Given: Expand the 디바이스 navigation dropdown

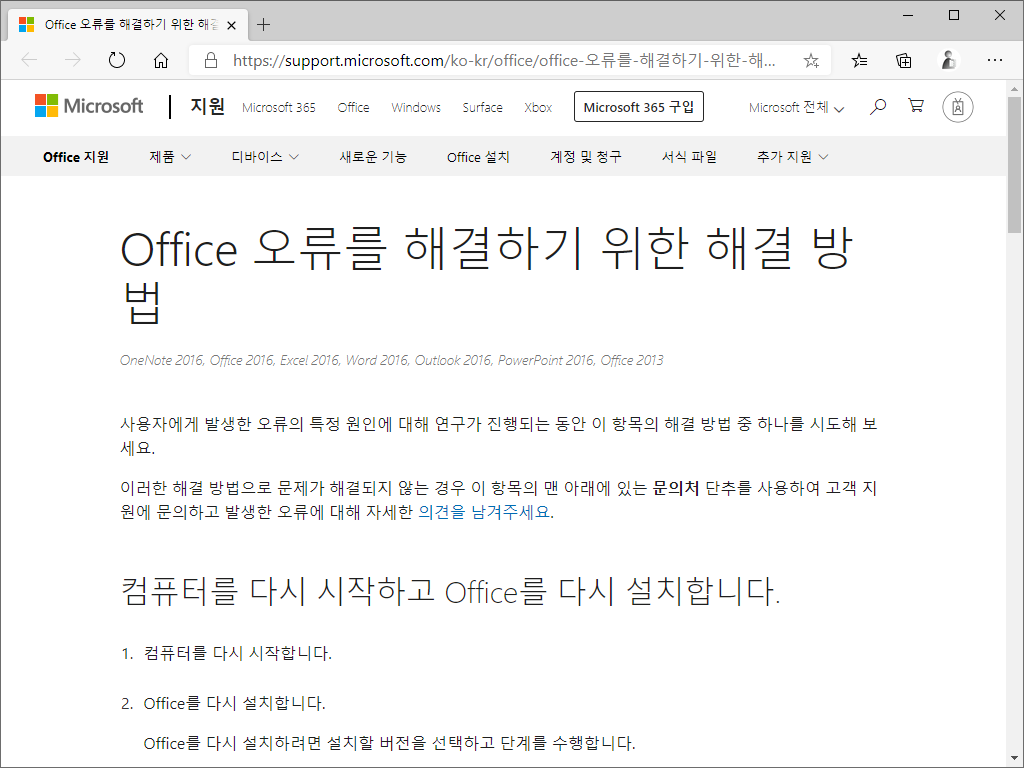Looking at the screenshot, I should tap(263, 156).
